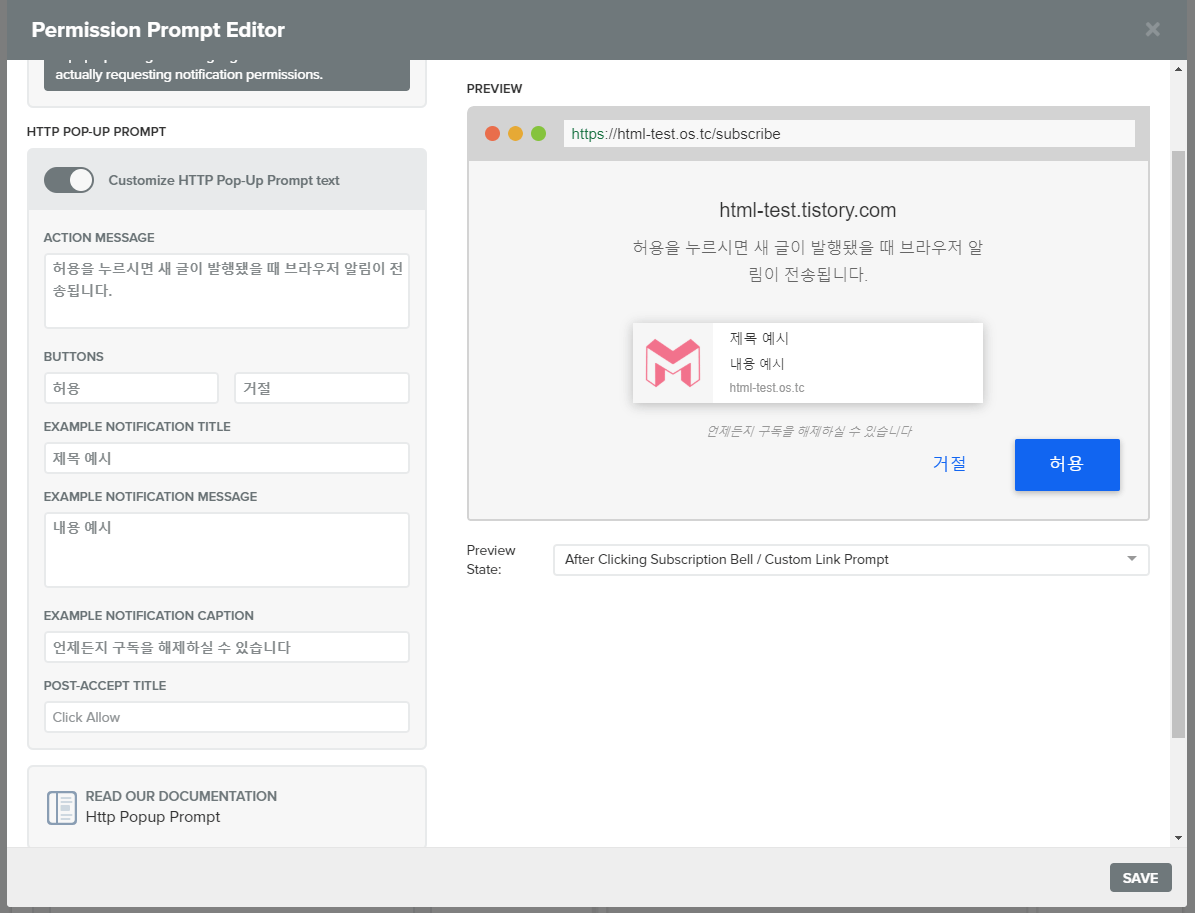Screen dimensions: 1195x913
Task: Click the documentation book icon
Action: pos(62,807)
